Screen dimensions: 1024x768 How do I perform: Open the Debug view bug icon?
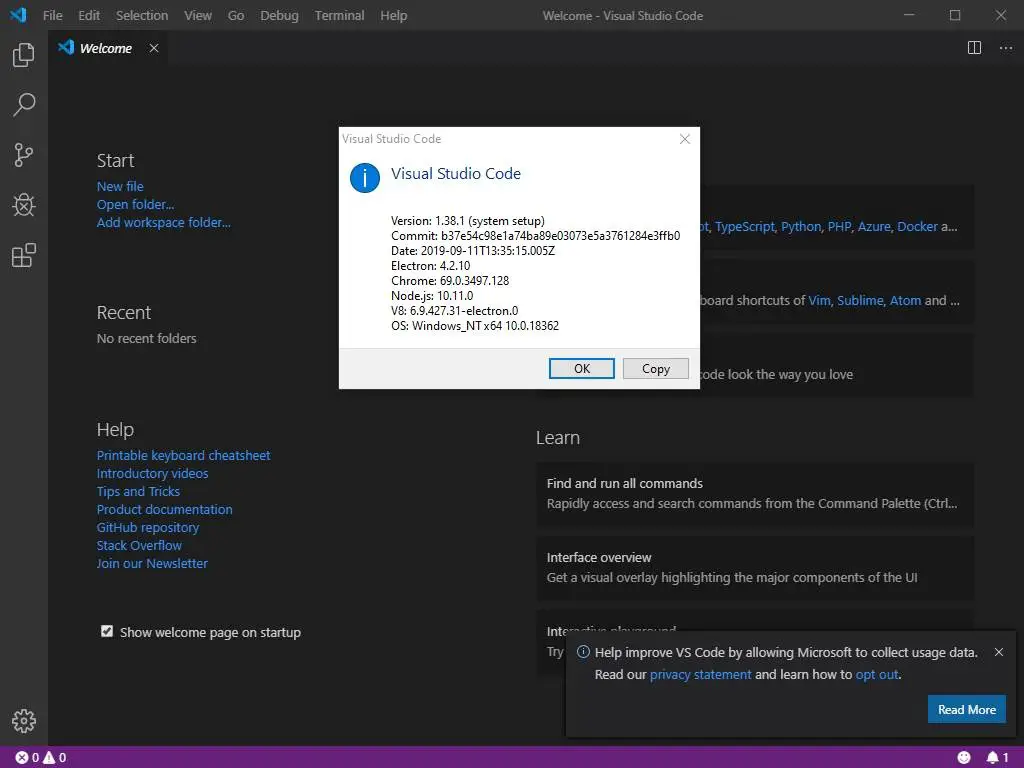[24, 205]
